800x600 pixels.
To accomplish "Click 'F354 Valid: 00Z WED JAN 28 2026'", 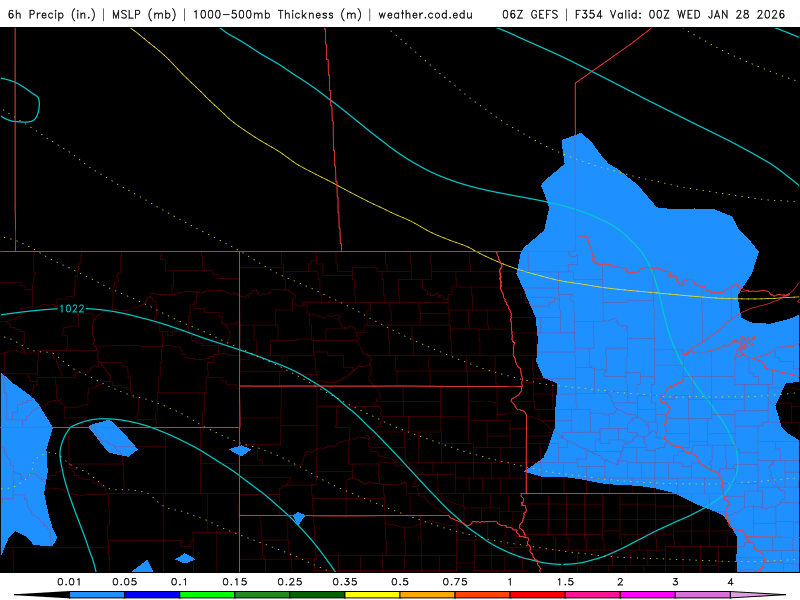I will (680, 14).
